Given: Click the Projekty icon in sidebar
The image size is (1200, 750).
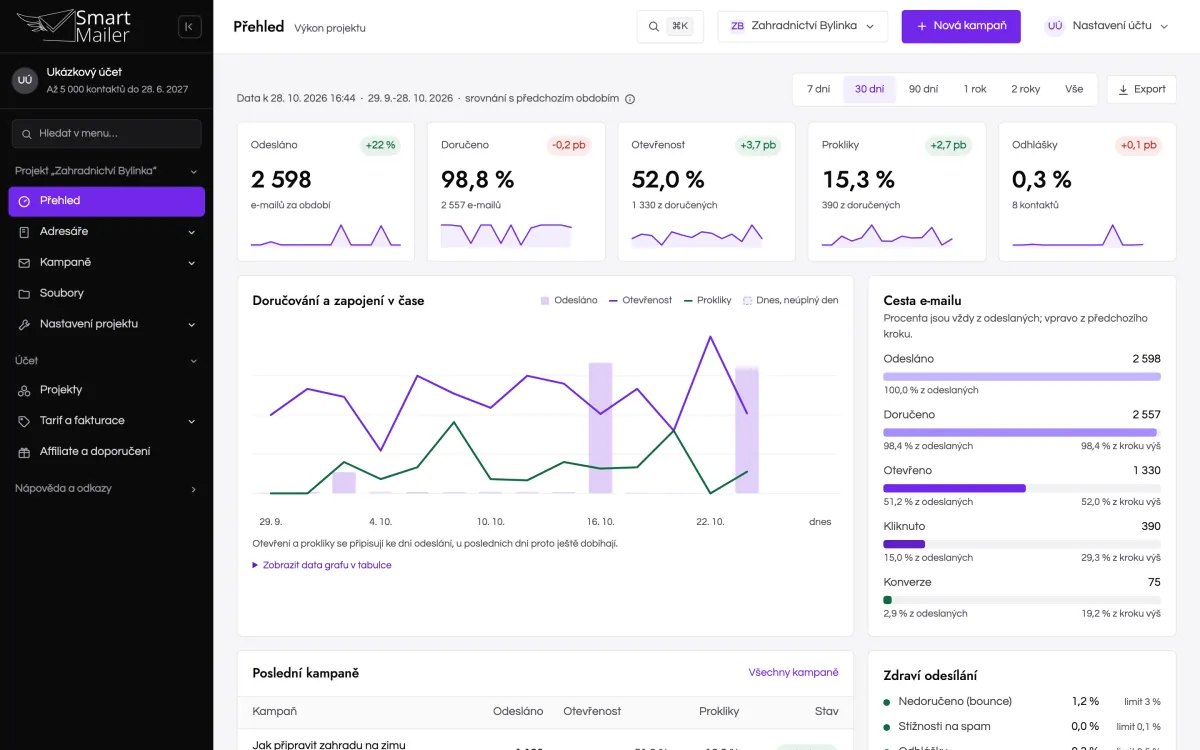Looking at the screenshot, I should 24,390.
